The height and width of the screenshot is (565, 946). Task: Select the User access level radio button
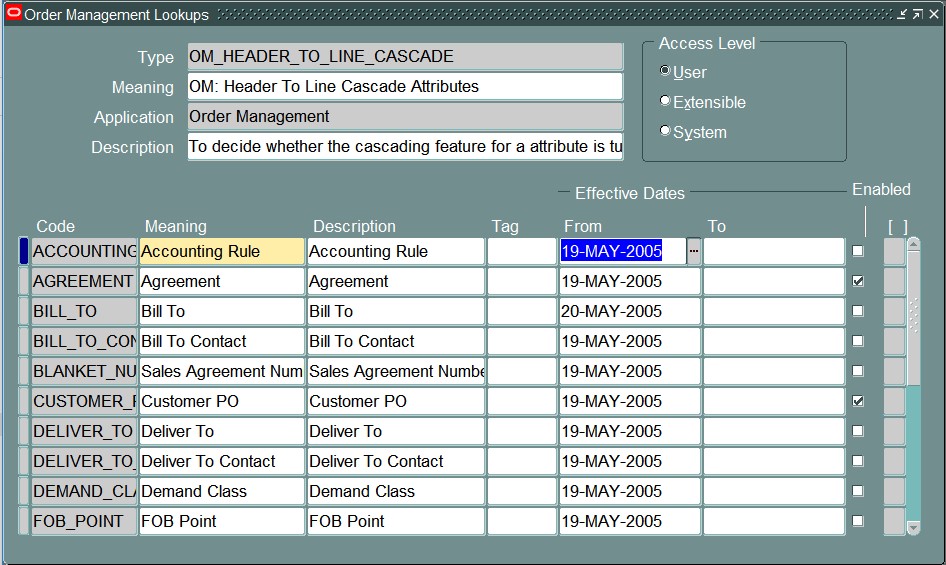665,71
